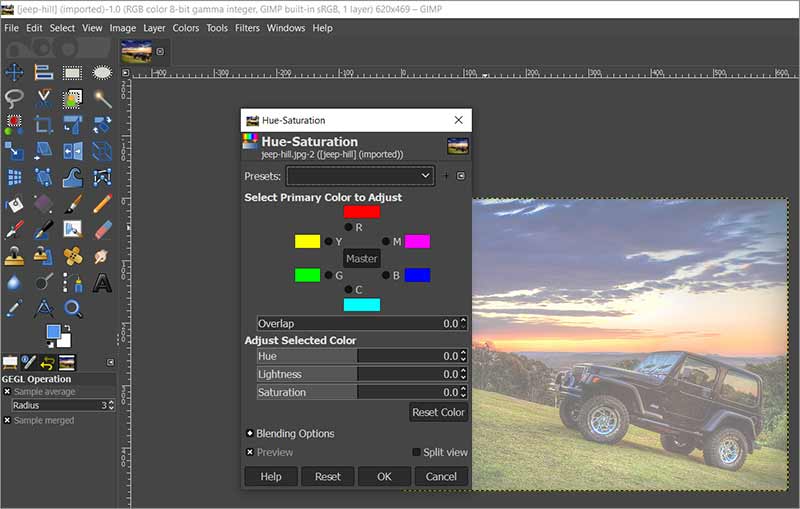
Task: Open the Layer menu
Action: pyautogui.click(x=154, y=28)
